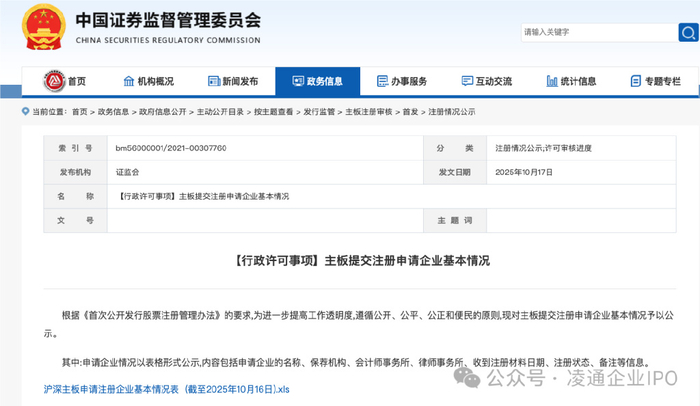700x406 pixels.
Task: Click the 发文日期 label cell
Action: 454,172
